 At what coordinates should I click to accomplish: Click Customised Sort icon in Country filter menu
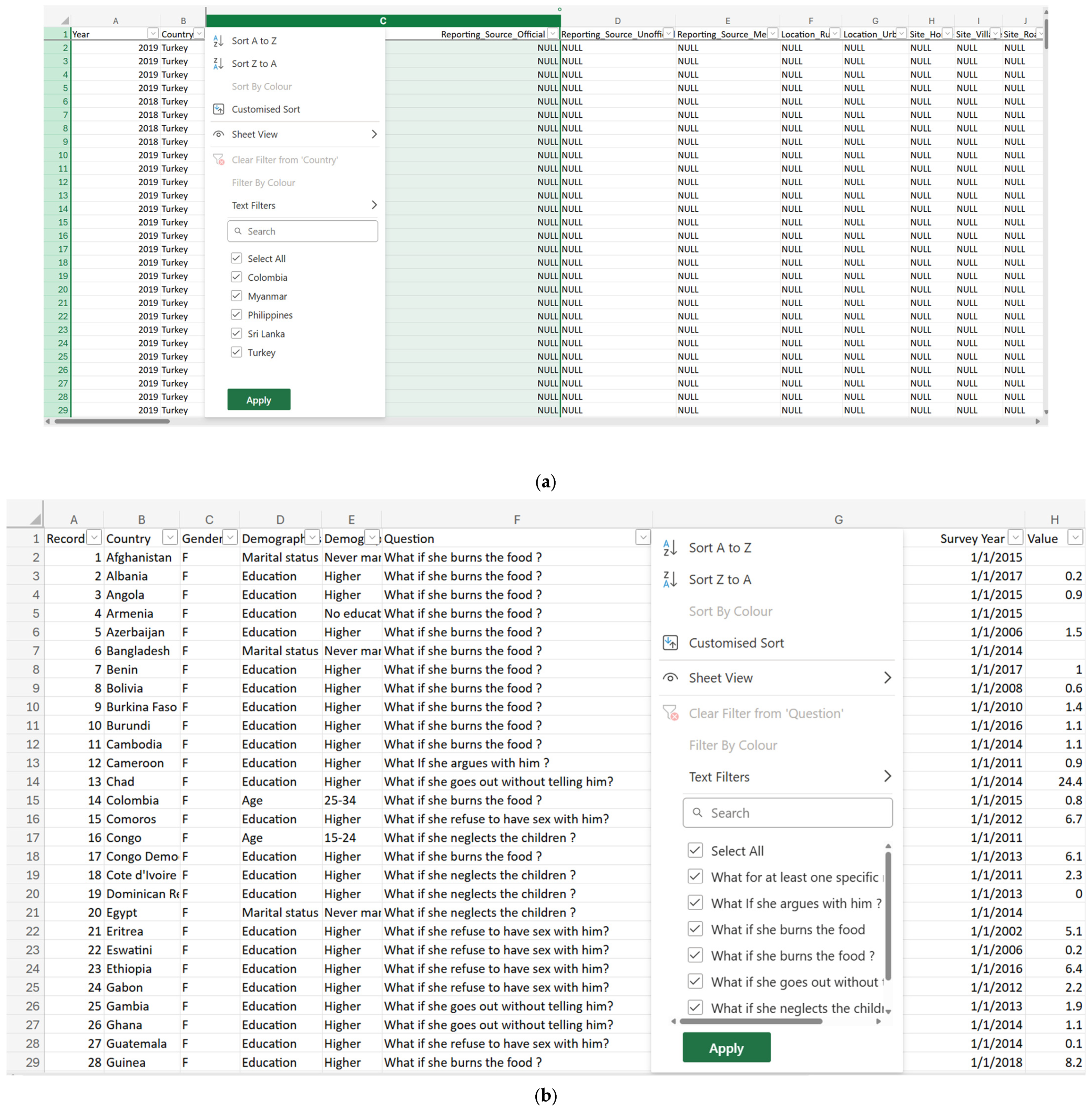[219, 109]
